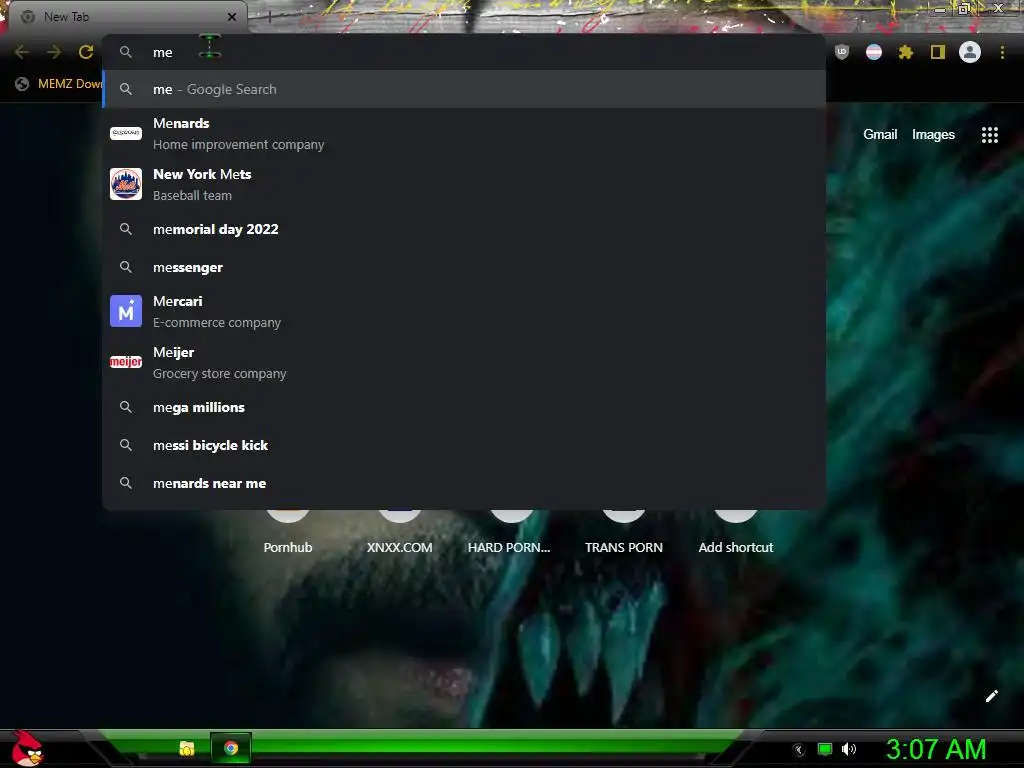Open File Explorer from the taskbar
The width and height of the screenshot is (1024, 768).
187,748
